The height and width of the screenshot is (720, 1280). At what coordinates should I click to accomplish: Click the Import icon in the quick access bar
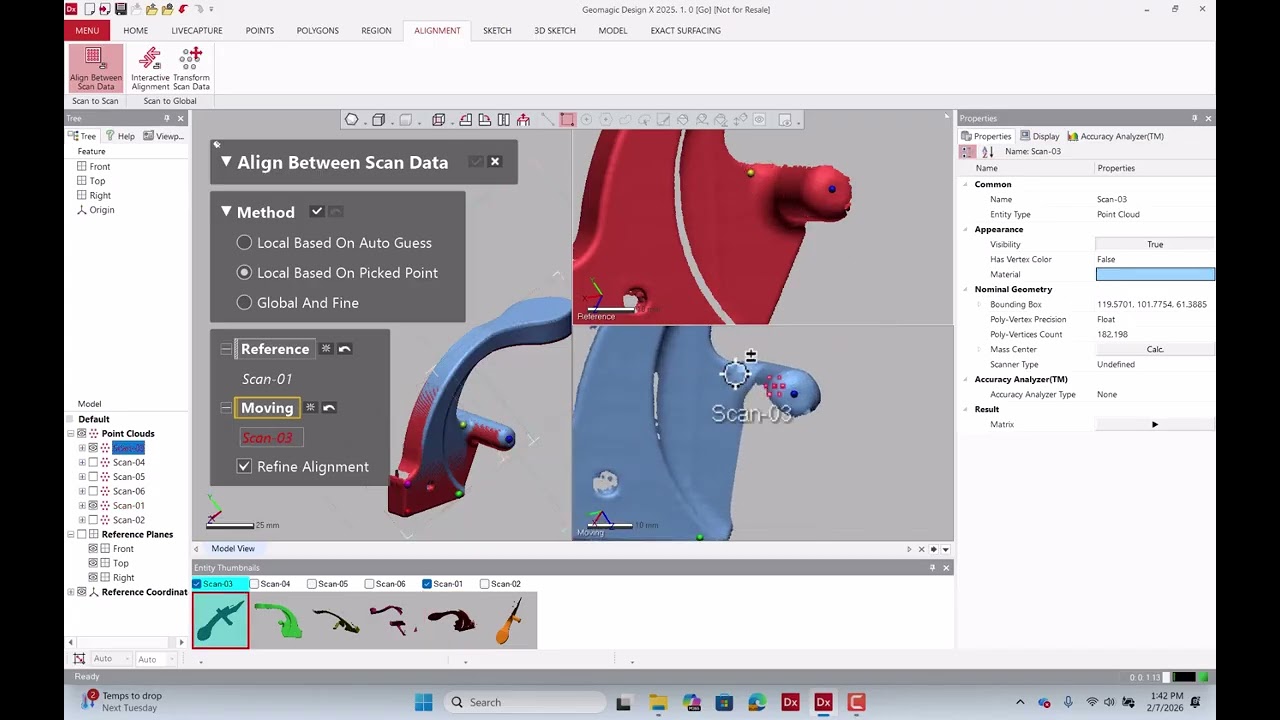[105, 9]
